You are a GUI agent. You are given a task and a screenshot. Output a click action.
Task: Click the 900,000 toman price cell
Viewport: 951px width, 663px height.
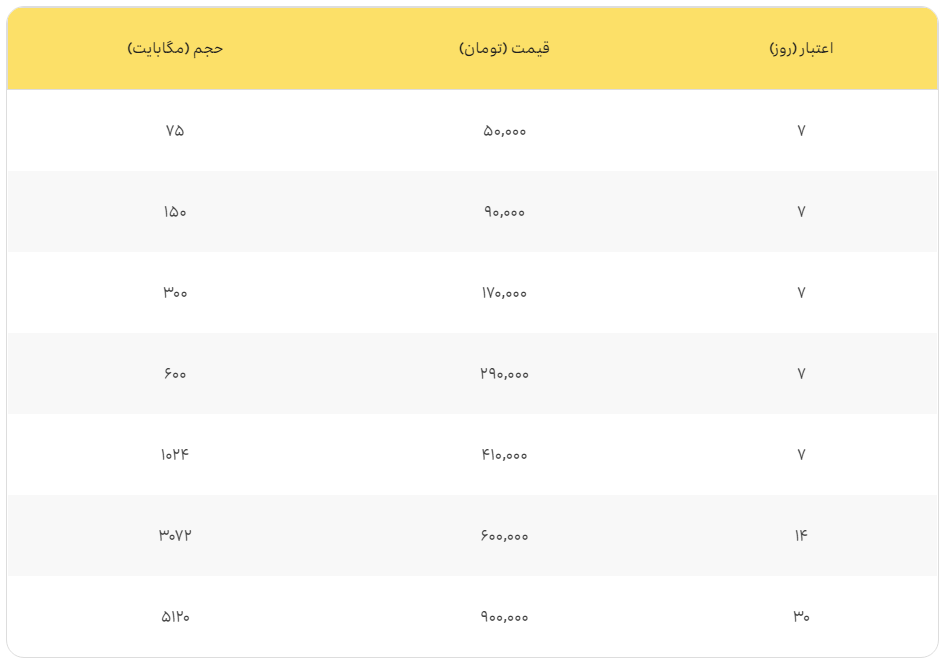[x=504, y=616]
